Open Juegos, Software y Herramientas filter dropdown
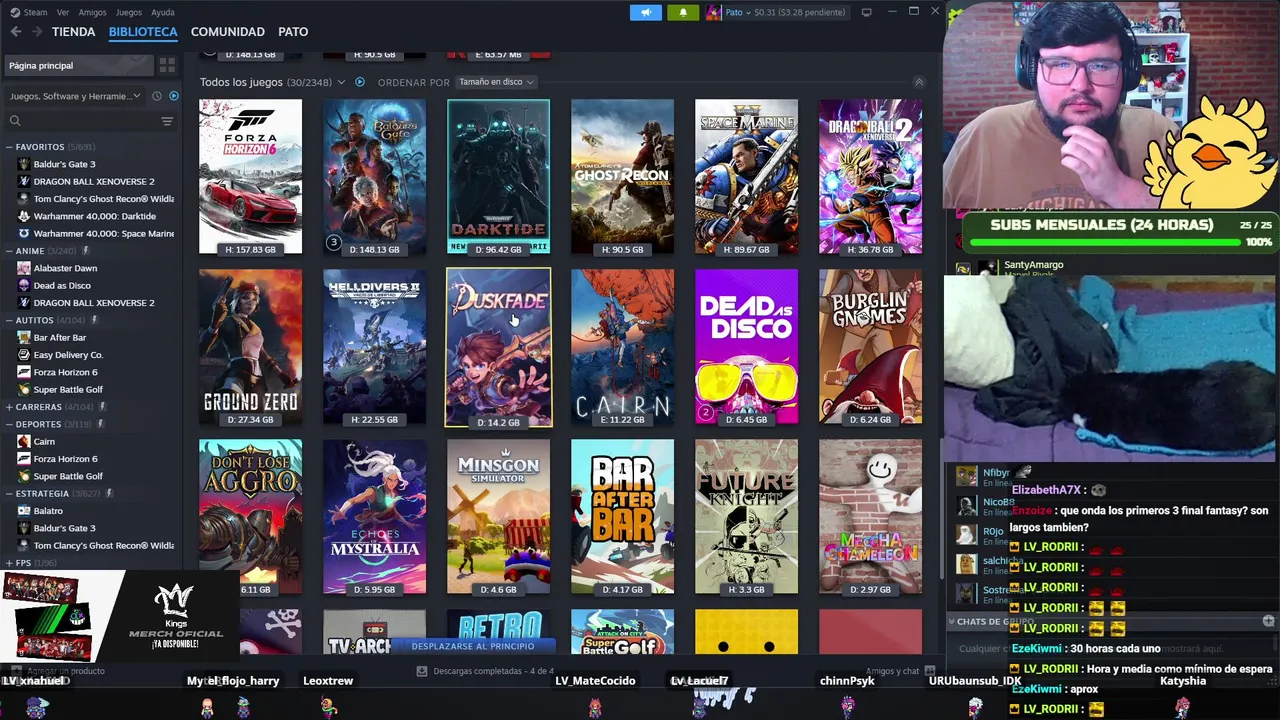This screenshot has height=720, width=1280. (75, 96)
